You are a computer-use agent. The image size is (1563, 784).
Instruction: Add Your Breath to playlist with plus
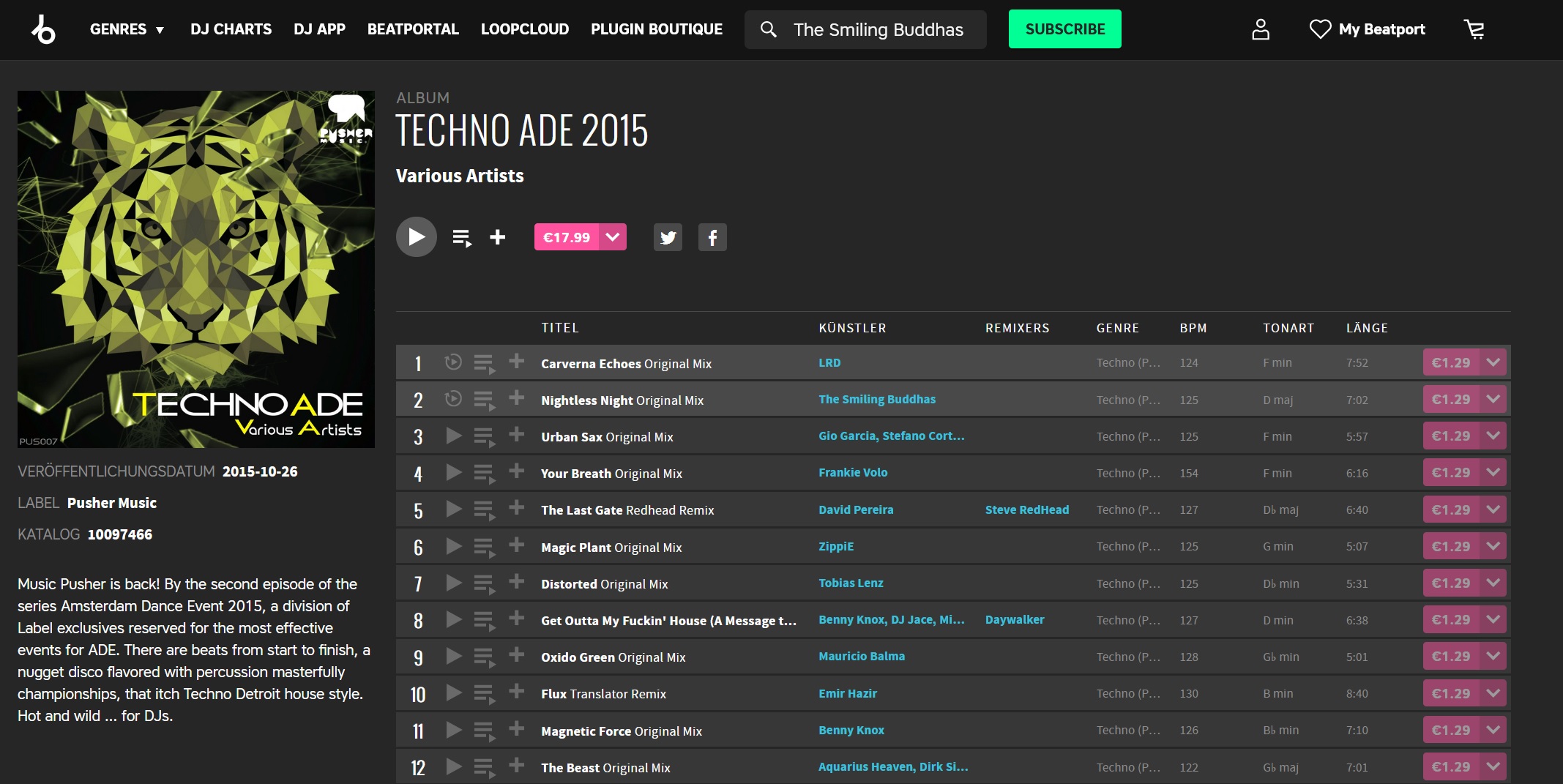tap(516, 471)
